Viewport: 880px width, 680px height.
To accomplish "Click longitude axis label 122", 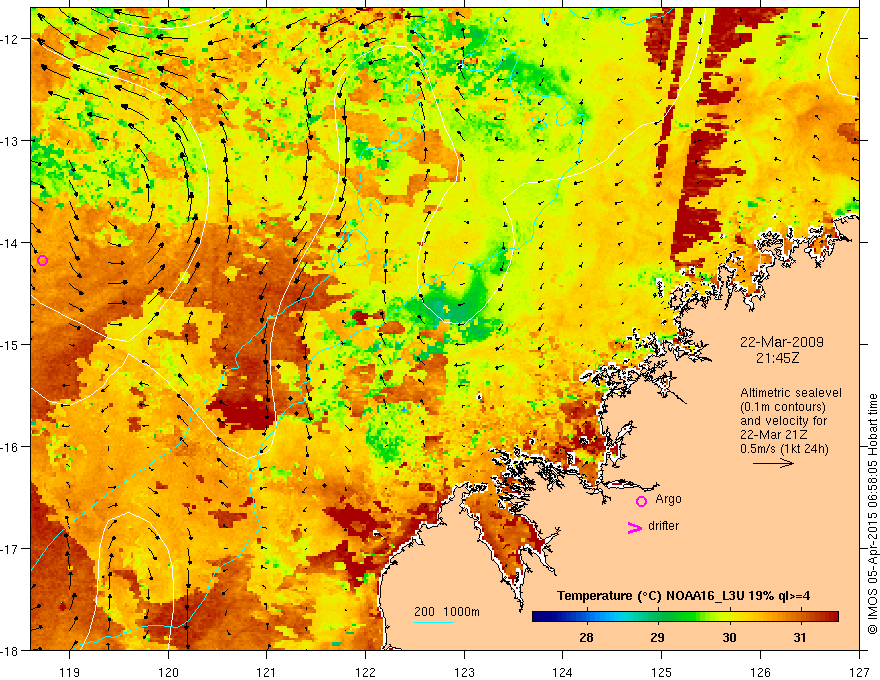I will [x=365, y=672].
